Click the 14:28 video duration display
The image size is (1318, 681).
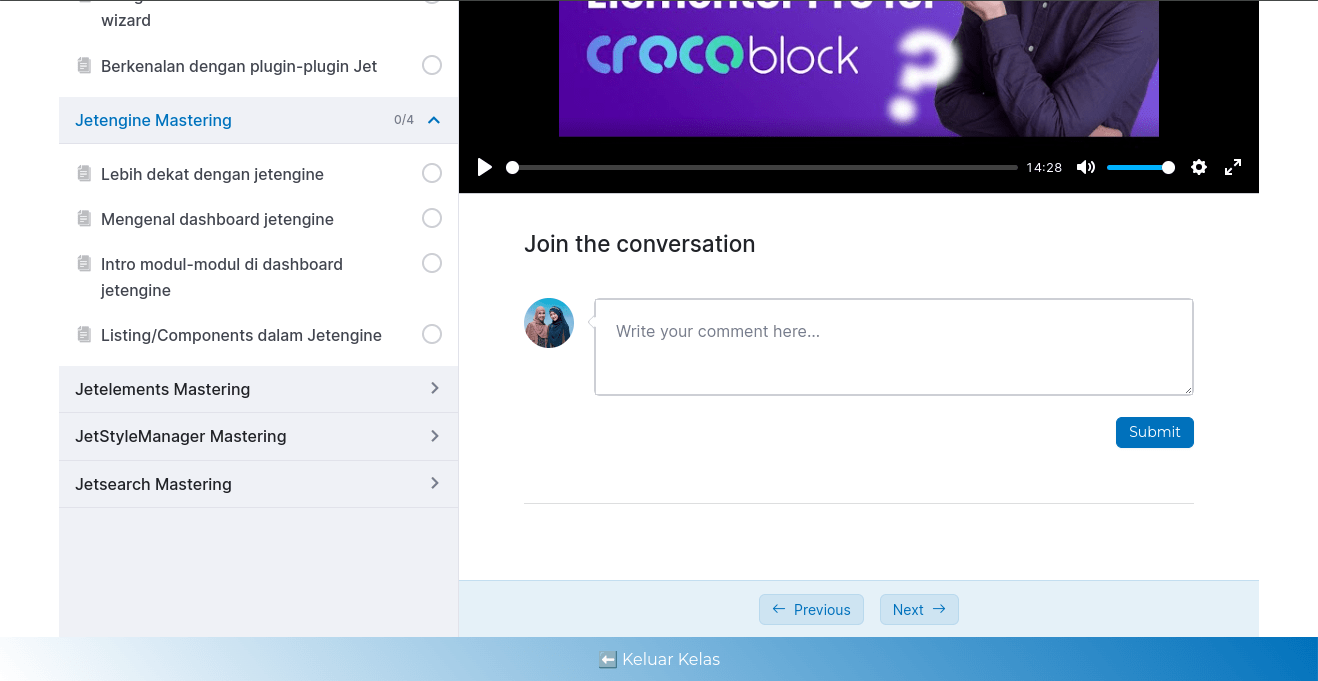coord(1044,168)
